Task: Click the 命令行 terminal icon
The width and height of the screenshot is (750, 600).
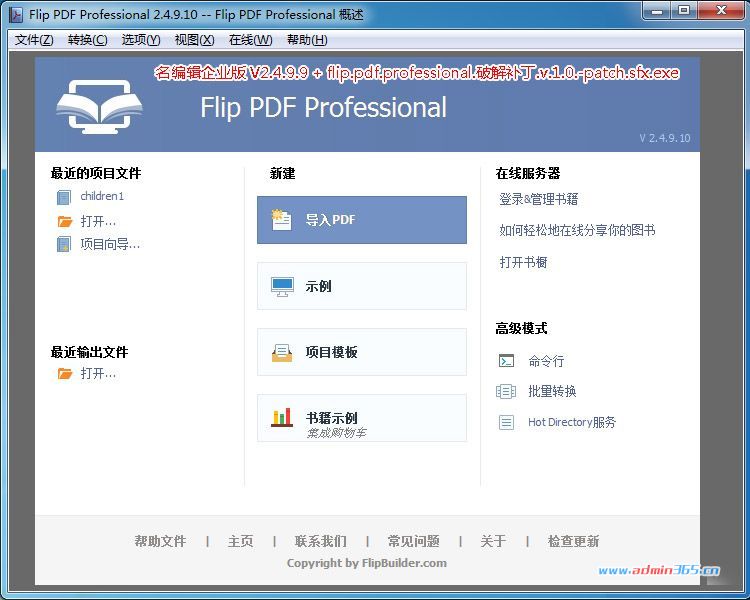Action: [506, 360]
